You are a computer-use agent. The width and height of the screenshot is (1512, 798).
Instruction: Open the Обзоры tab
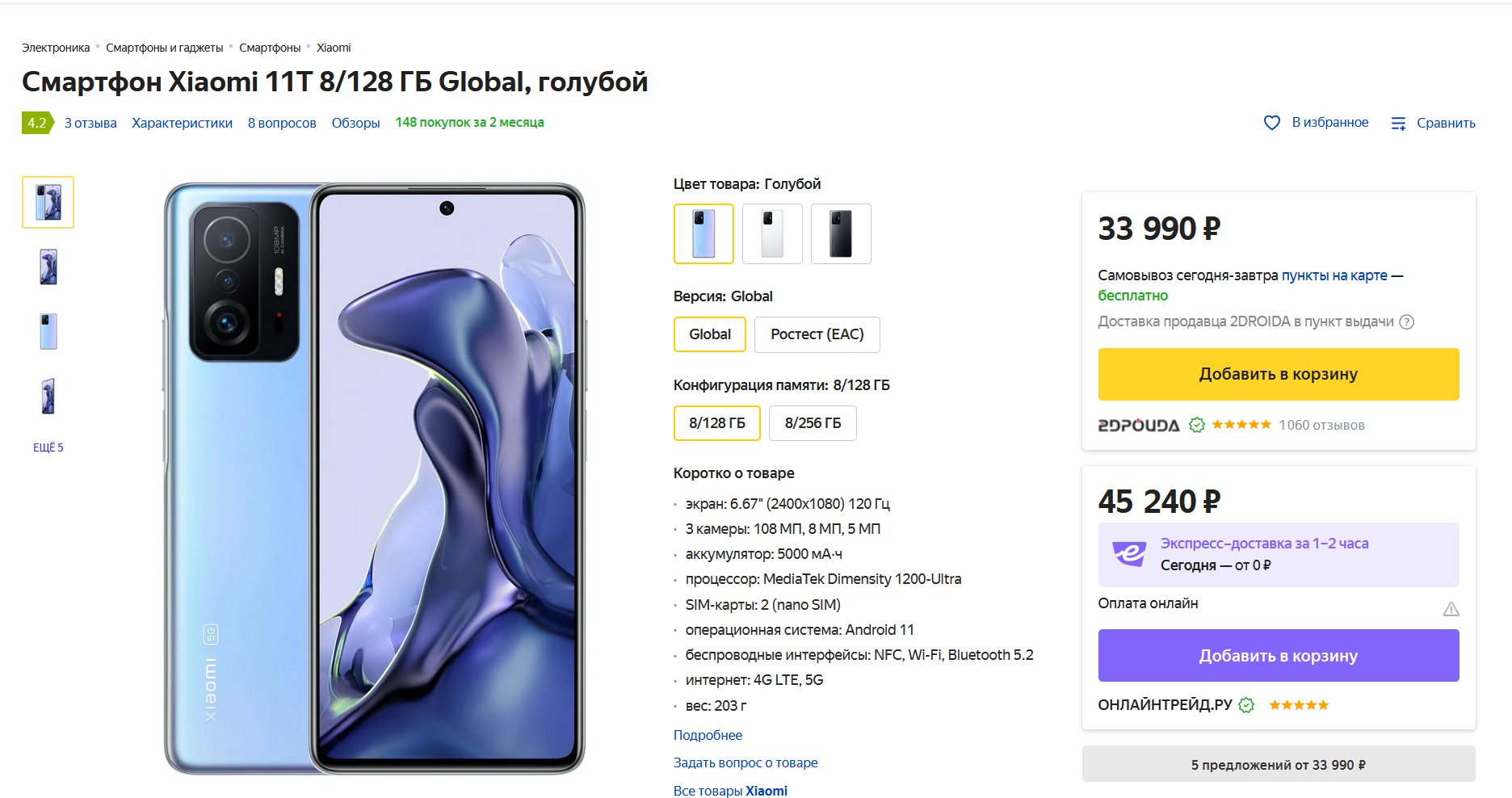click(355, 123)
